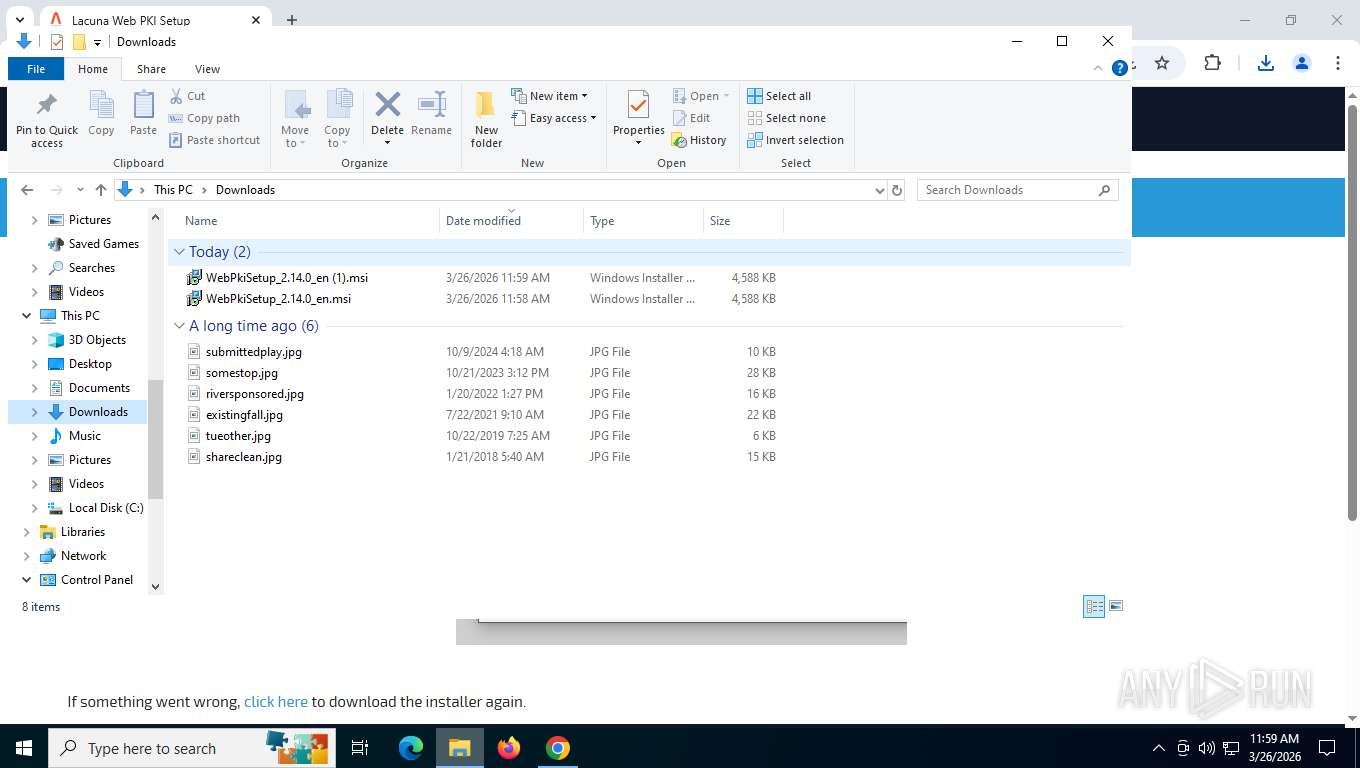Screen dimensions: 1360x768
Task: Click the Paste icon in ribbon
Action: coord(144,104)
